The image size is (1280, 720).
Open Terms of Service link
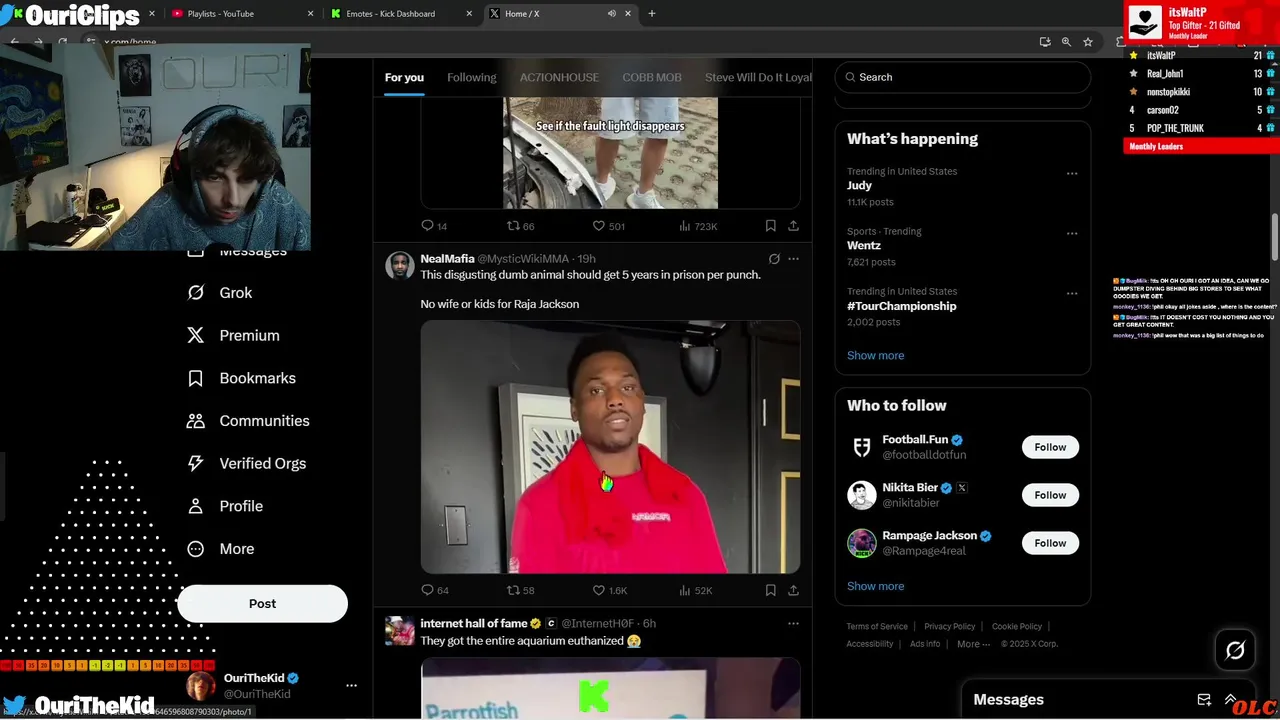877,627
